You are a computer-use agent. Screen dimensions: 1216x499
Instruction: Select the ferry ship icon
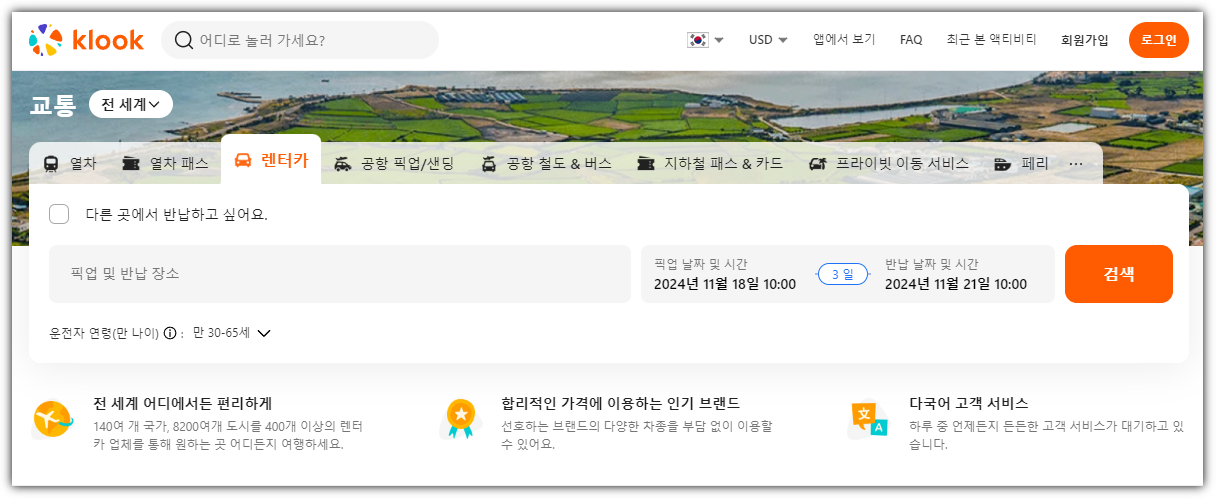click(x=1003, y=163)
